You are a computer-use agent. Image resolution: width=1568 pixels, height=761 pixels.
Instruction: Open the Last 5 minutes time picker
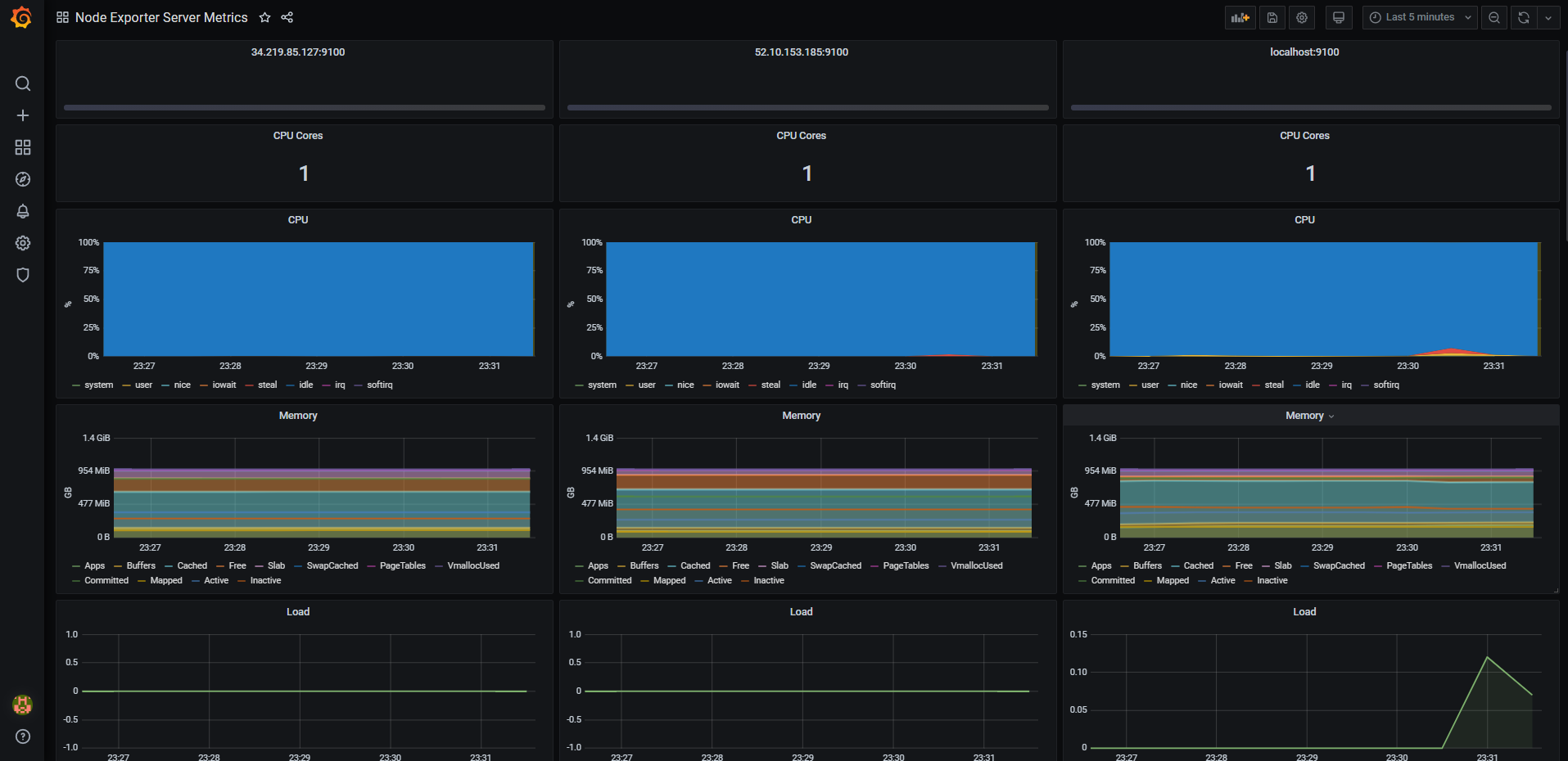click(1419, 17)
